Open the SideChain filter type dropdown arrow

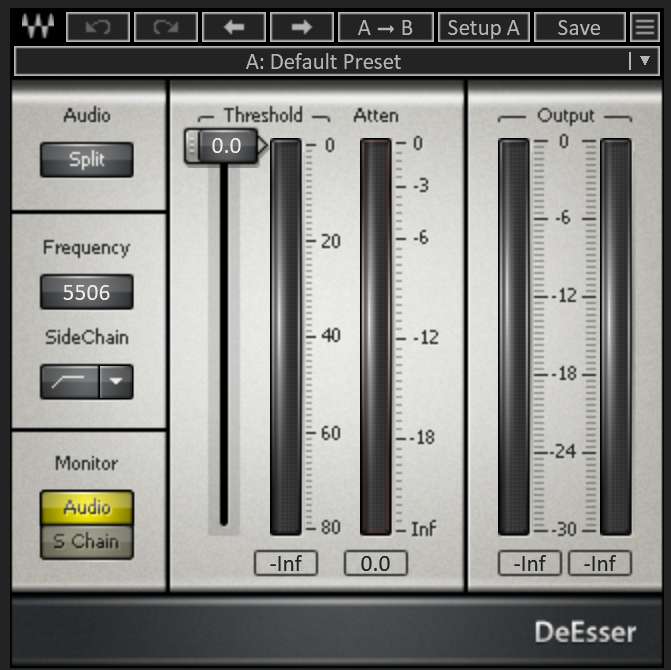116,381
